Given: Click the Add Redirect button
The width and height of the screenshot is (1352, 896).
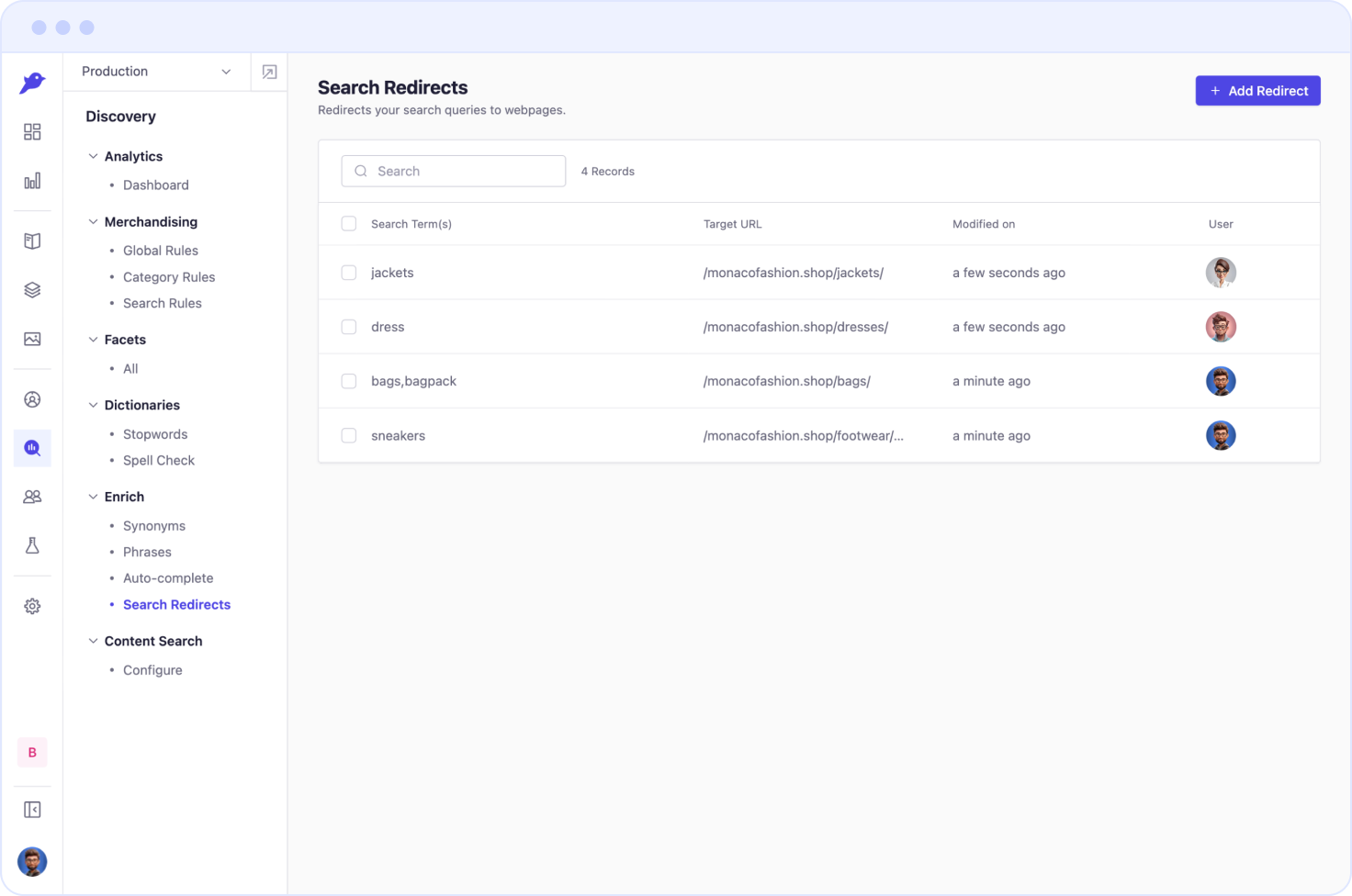Looking at the screenshot, I should pos(1257,91).
